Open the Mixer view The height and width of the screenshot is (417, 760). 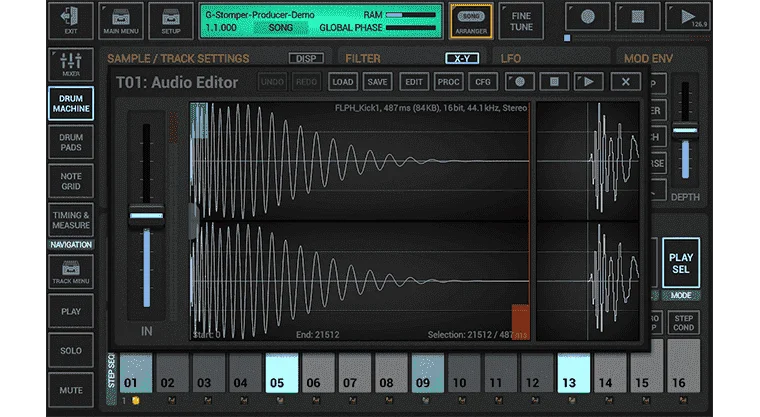(x=71, y=64)
